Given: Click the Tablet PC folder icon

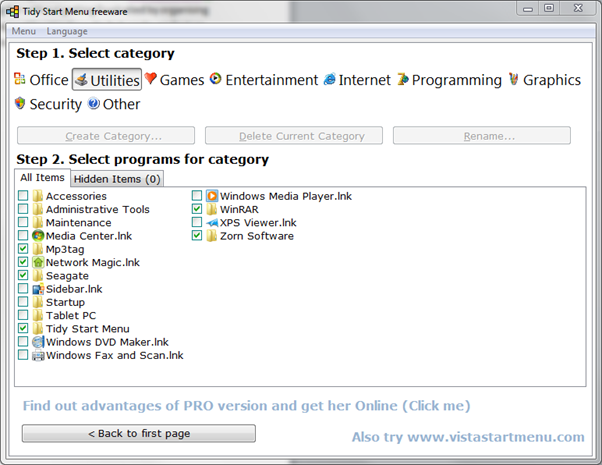Looking at the screenshot, I should (38, 315).
